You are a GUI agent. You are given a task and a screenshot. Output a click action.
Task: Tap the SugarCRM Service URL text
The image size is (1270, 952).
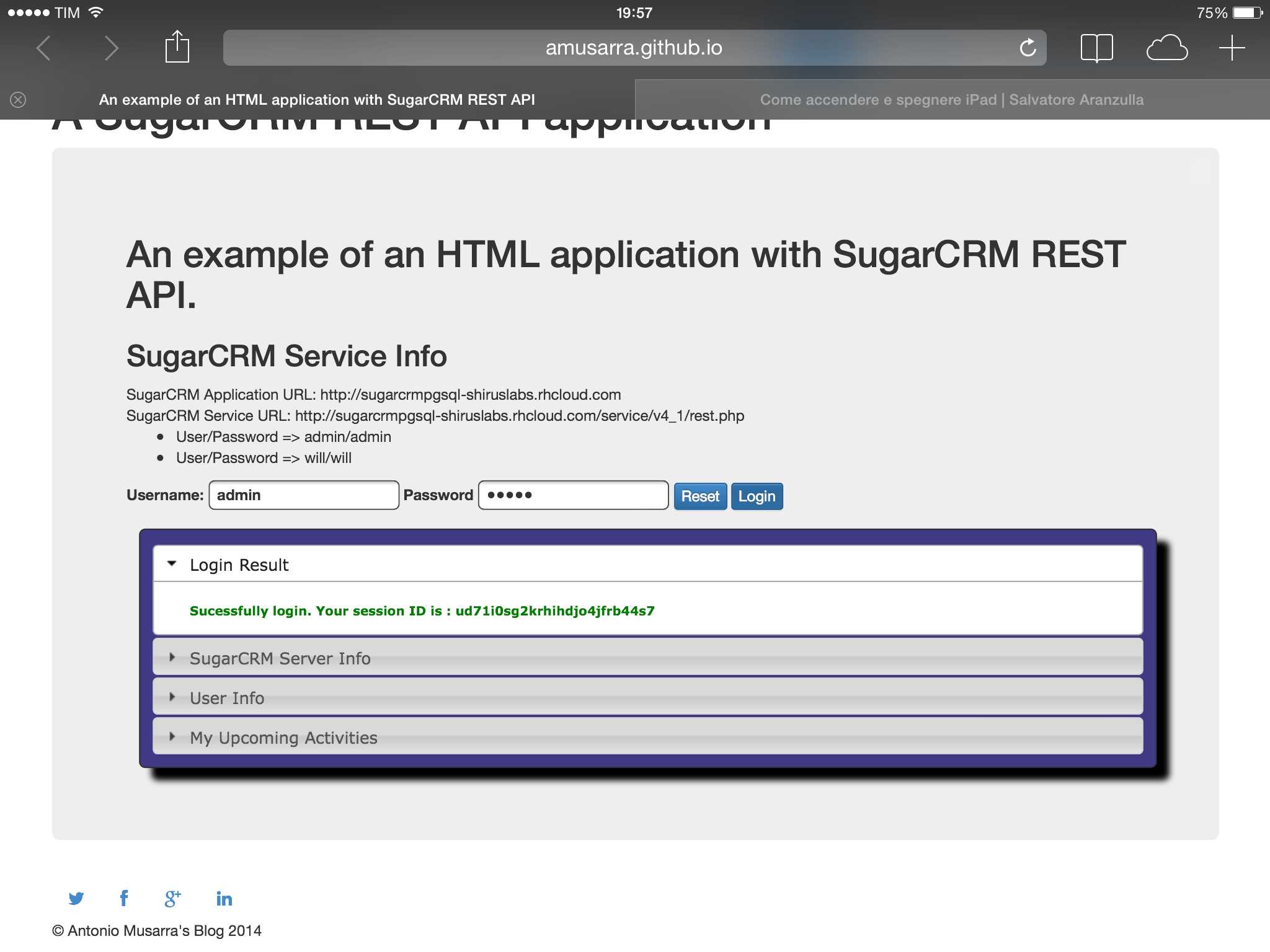435,416
